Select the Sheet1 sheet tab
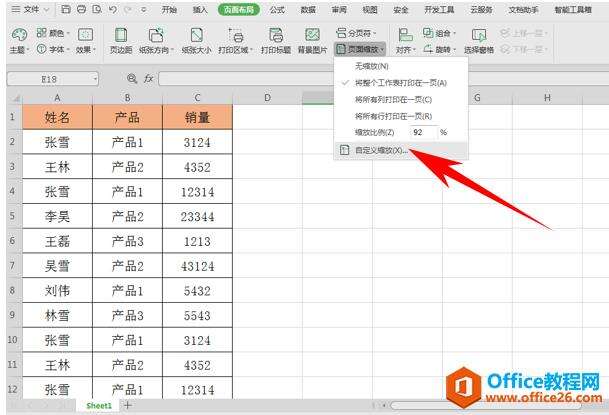609x415 pixels. [x=99, y=406]
